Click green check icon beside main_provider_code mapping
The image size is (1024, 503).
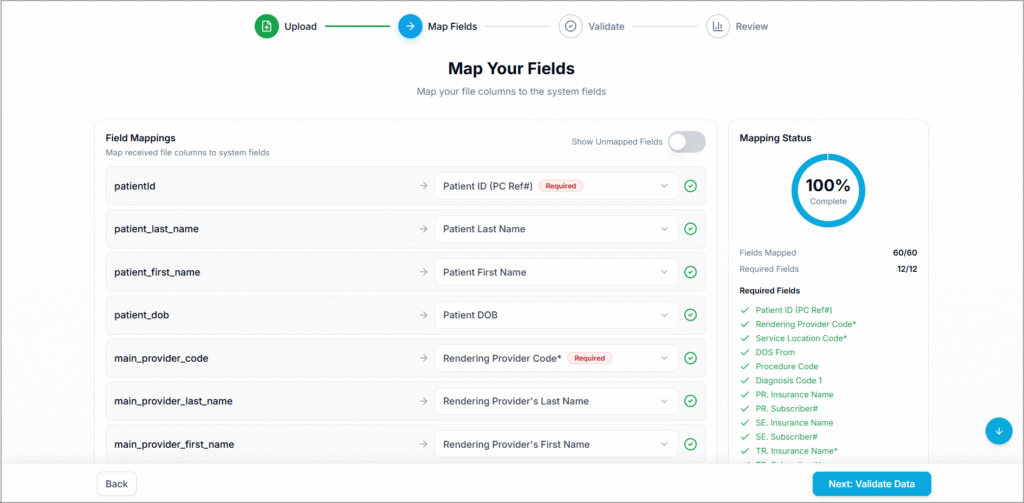coord(690,358)
